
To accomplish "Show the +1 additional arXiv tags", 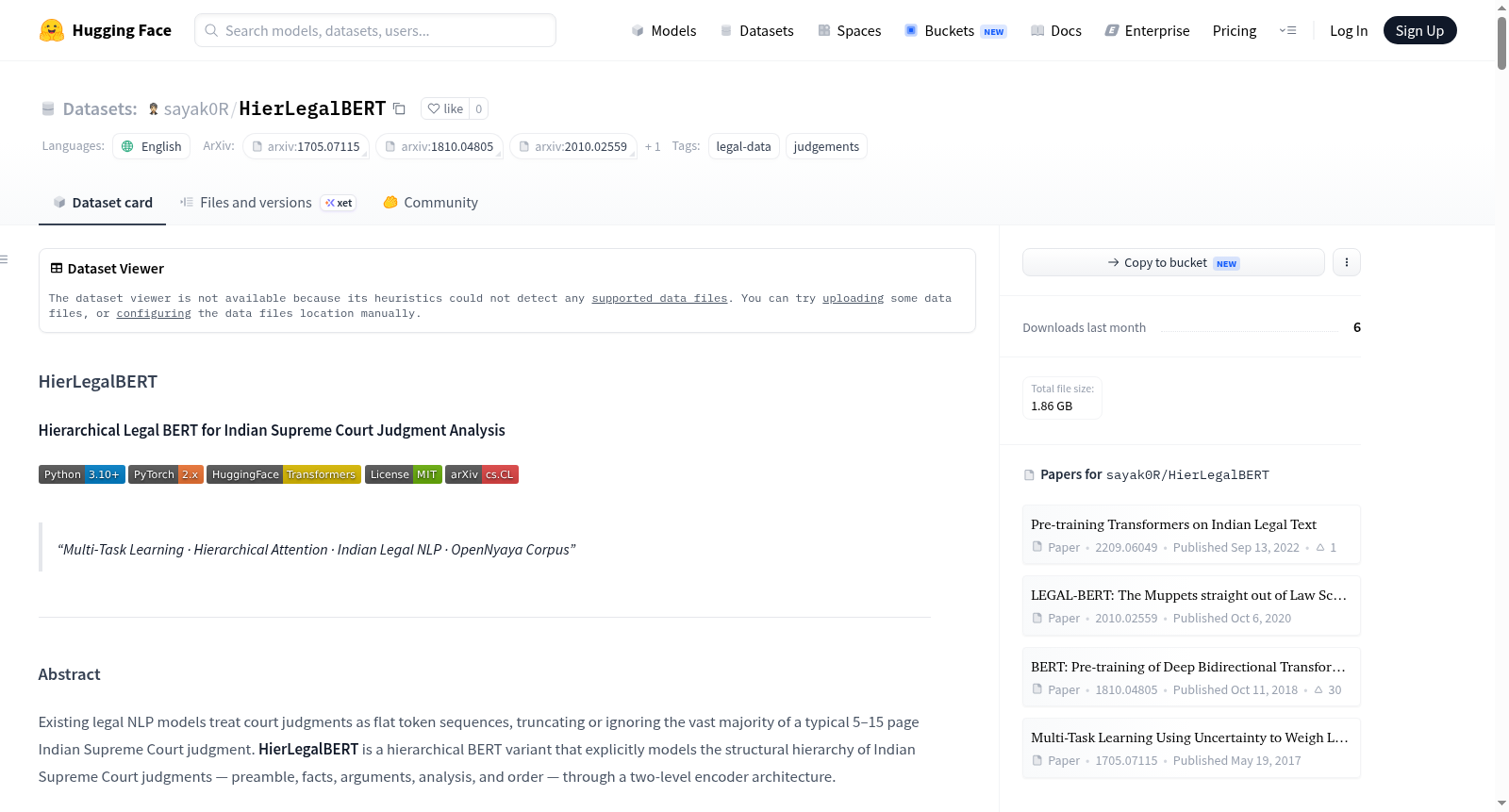I will click(653, 146).
